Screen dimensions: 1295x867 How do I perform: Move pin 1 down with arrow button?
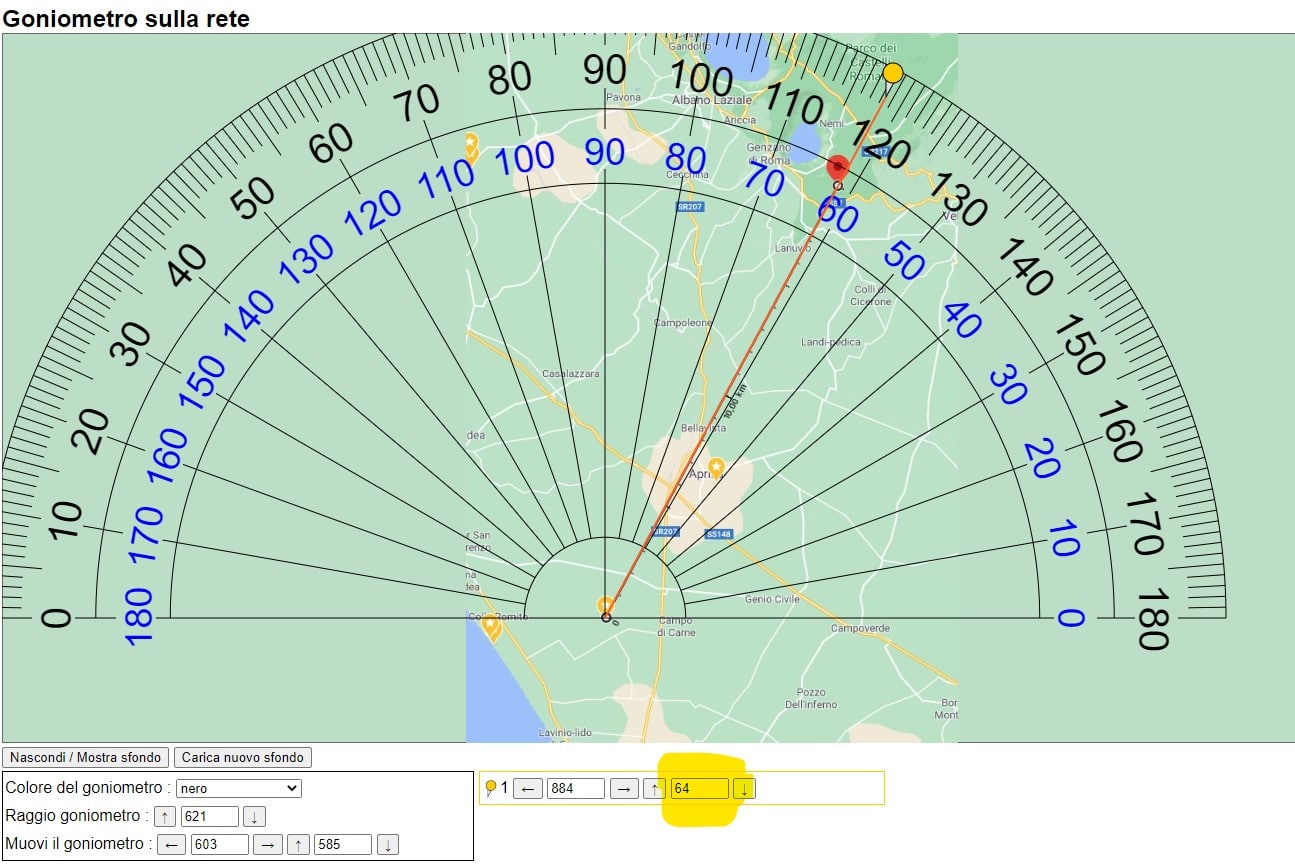point(744,788)
